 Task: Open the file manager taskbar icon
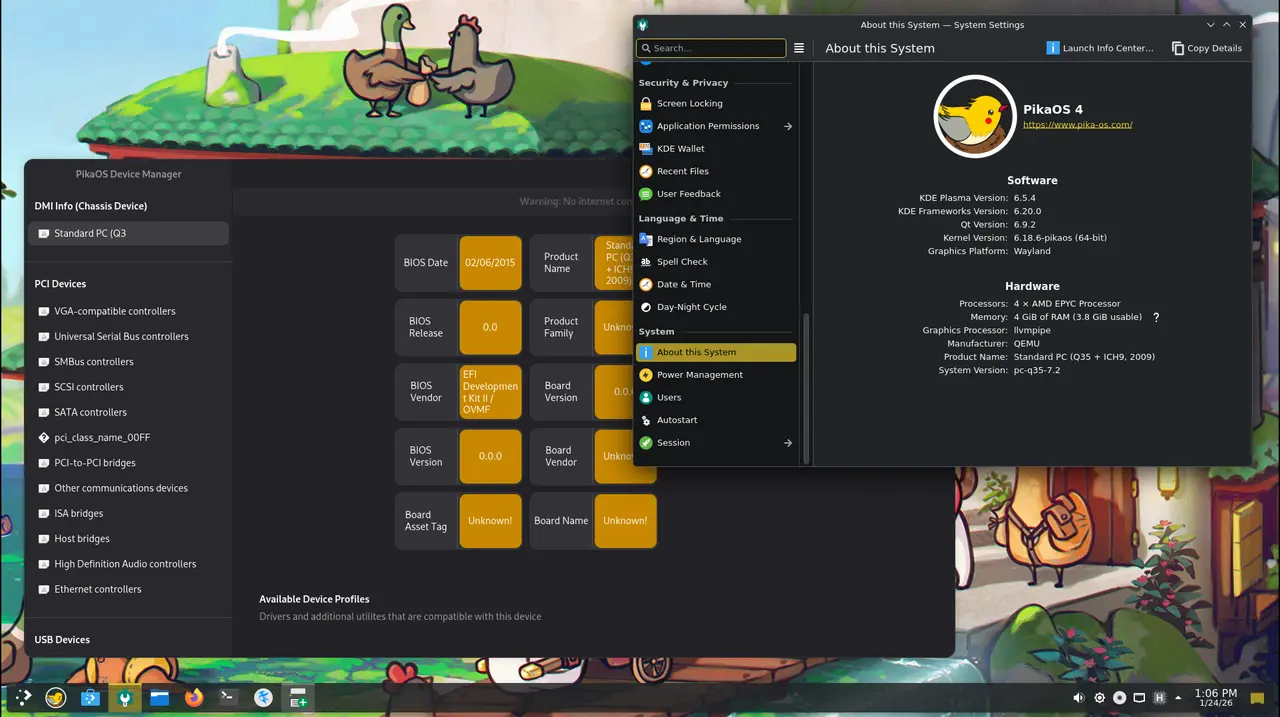pyautogui.click(x=159, y=698)
